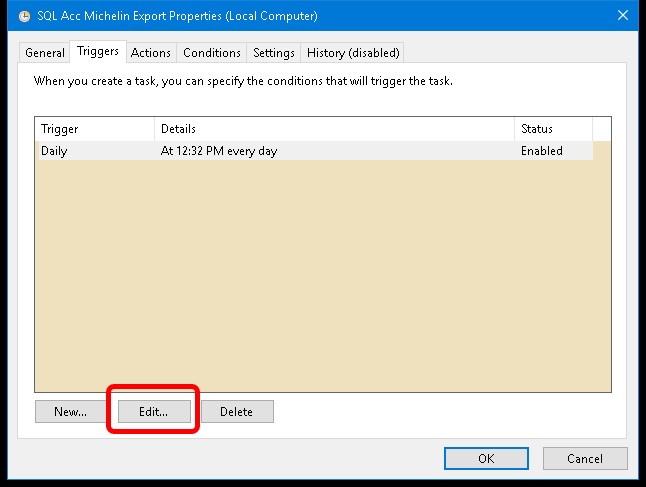Delete the selected trigger
Screen dimensions: 646x487
[237, 411]
